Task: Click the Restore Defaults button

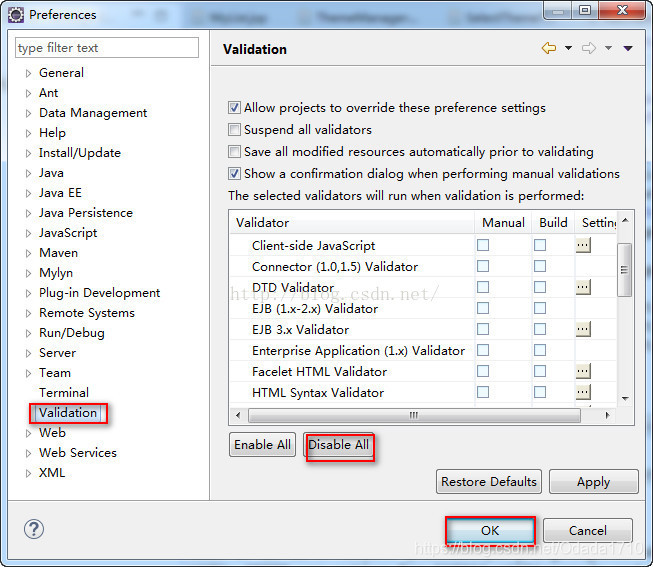Action: (489, 482)
